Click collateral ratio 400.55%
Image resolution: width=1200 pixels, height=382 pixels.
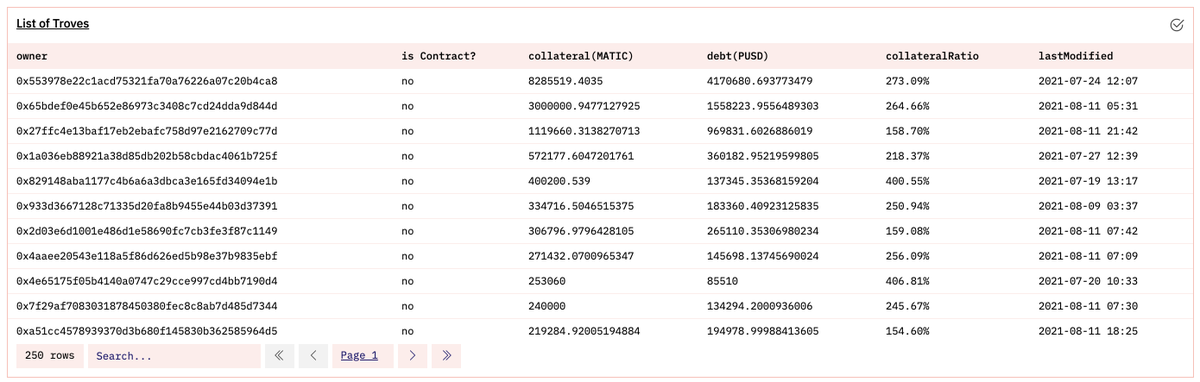[908, 181]
